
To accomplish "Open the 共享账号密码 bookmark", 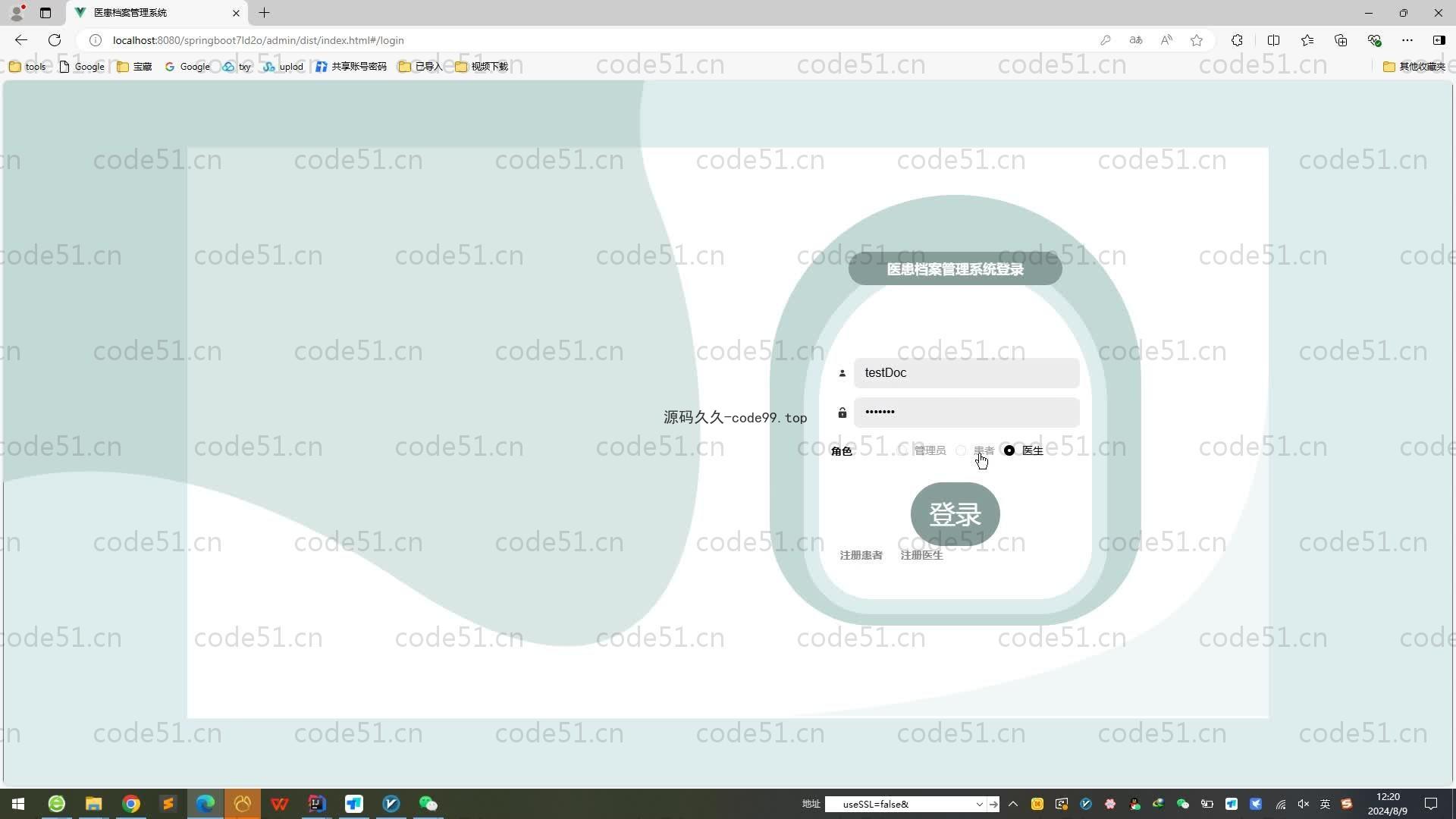I will coord(351,67).
